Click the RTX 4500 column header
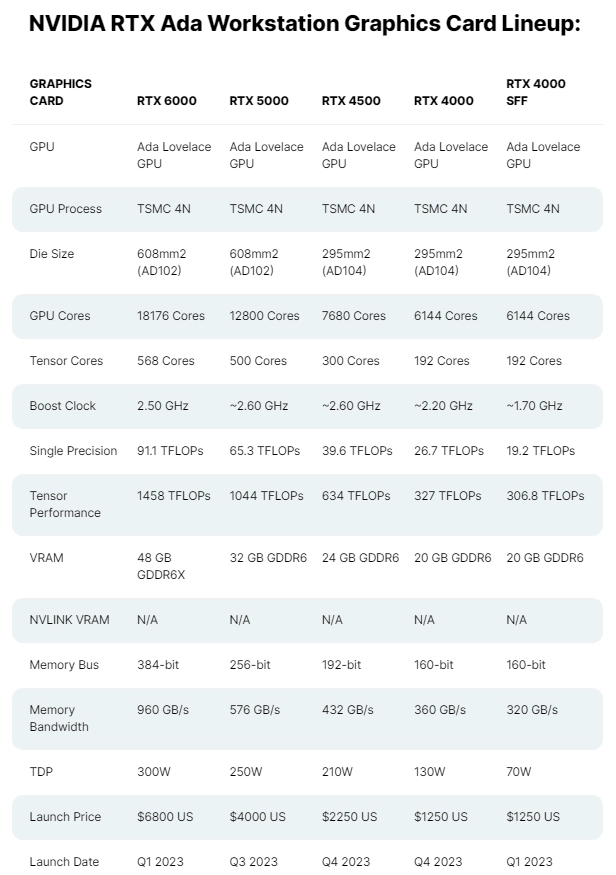This screenshot has height=875, width=616. point(351,101)
